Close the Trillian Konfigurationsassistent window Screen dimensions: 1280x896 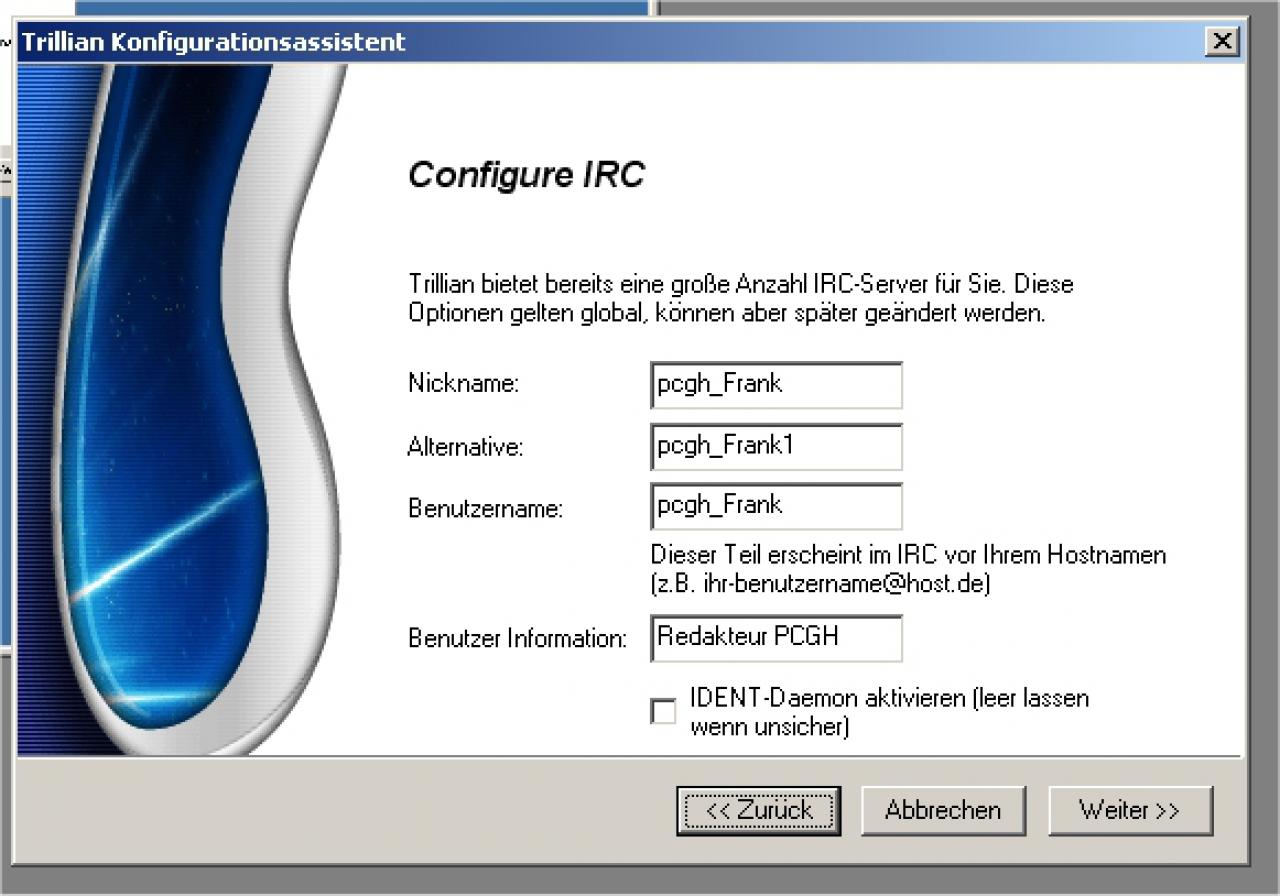point(1222,41)
